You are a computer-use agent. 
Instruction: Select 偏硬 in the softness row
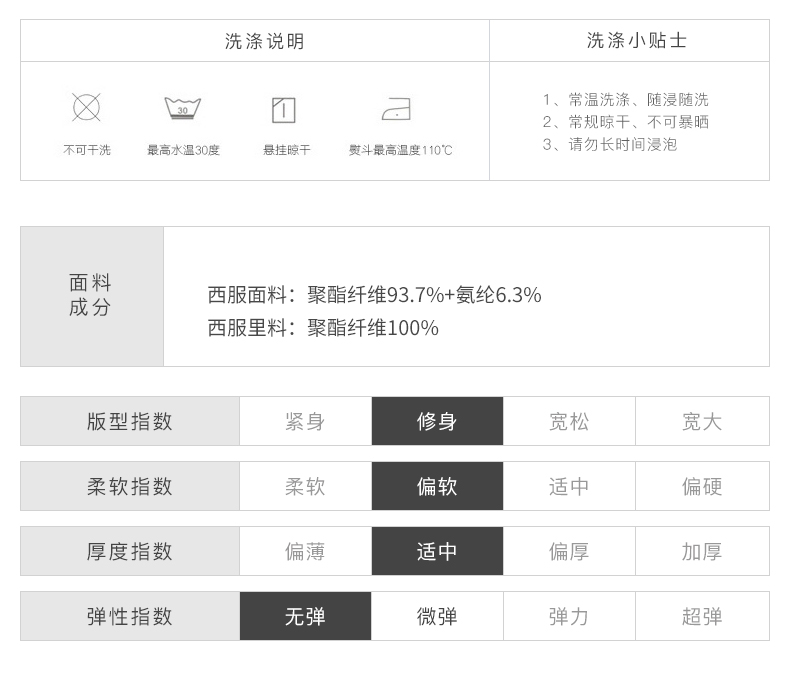pos(702,486)
